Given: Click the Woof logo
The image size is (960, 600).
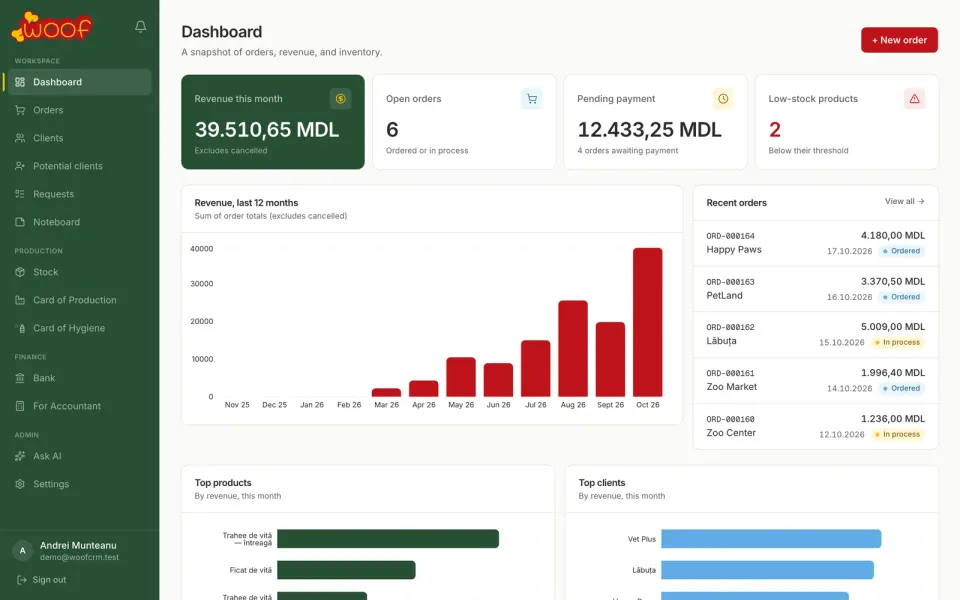Looking at the screenshot, I should [x=52, y=27].
